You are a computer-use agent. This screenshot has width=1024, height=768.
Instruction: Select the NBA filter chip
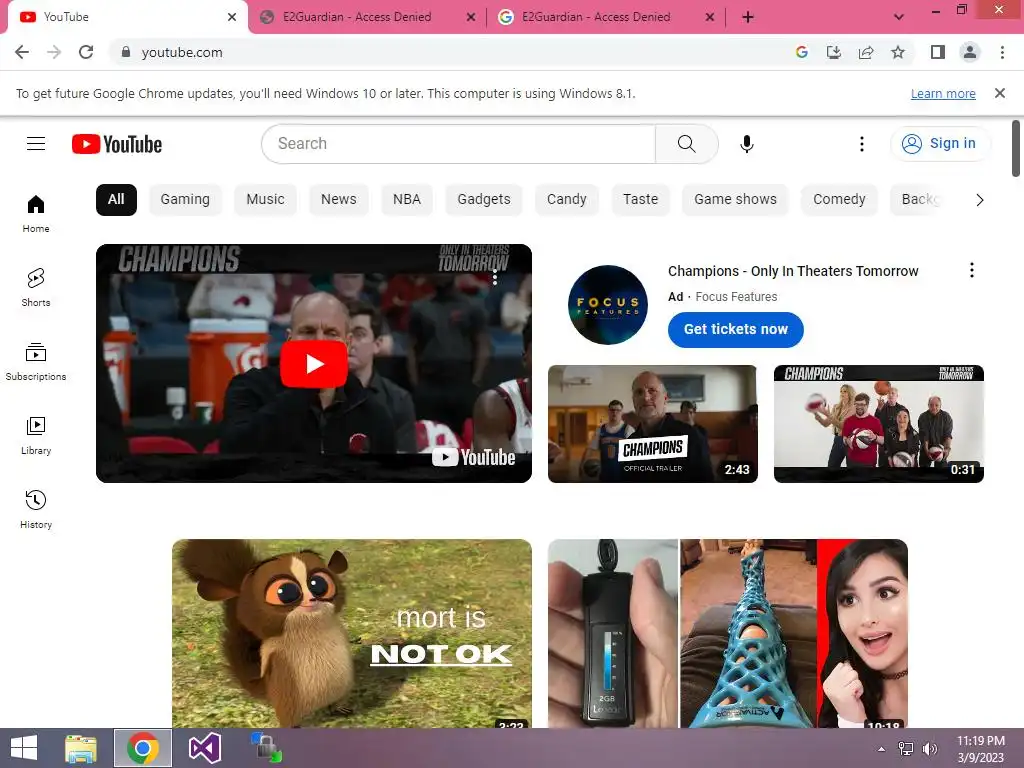407,200
